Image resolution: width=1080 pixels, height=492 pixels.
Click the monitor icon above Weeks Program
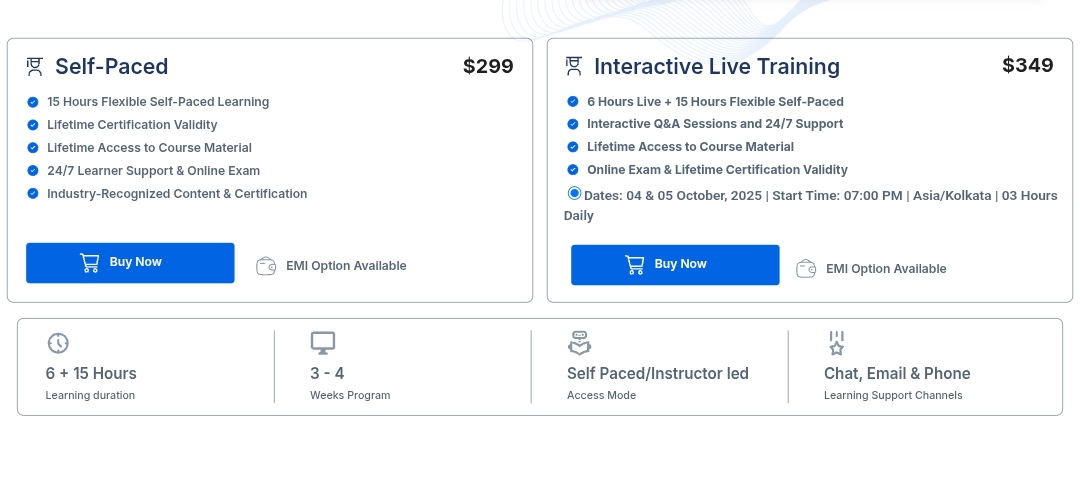click(322, 343)
